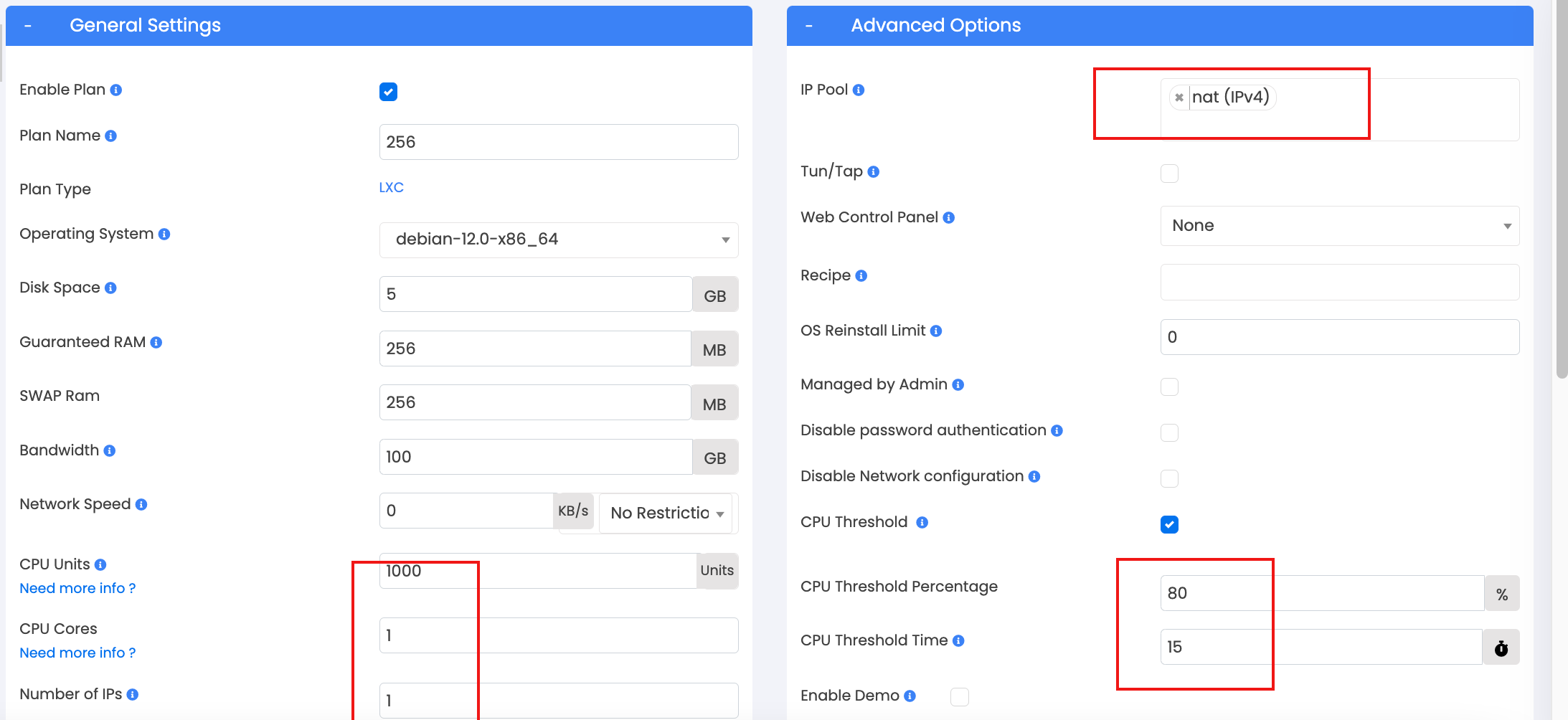Click the Guaranteed RAM info icon
This screenshot has width=1568, height=720.
pos(156,343)
